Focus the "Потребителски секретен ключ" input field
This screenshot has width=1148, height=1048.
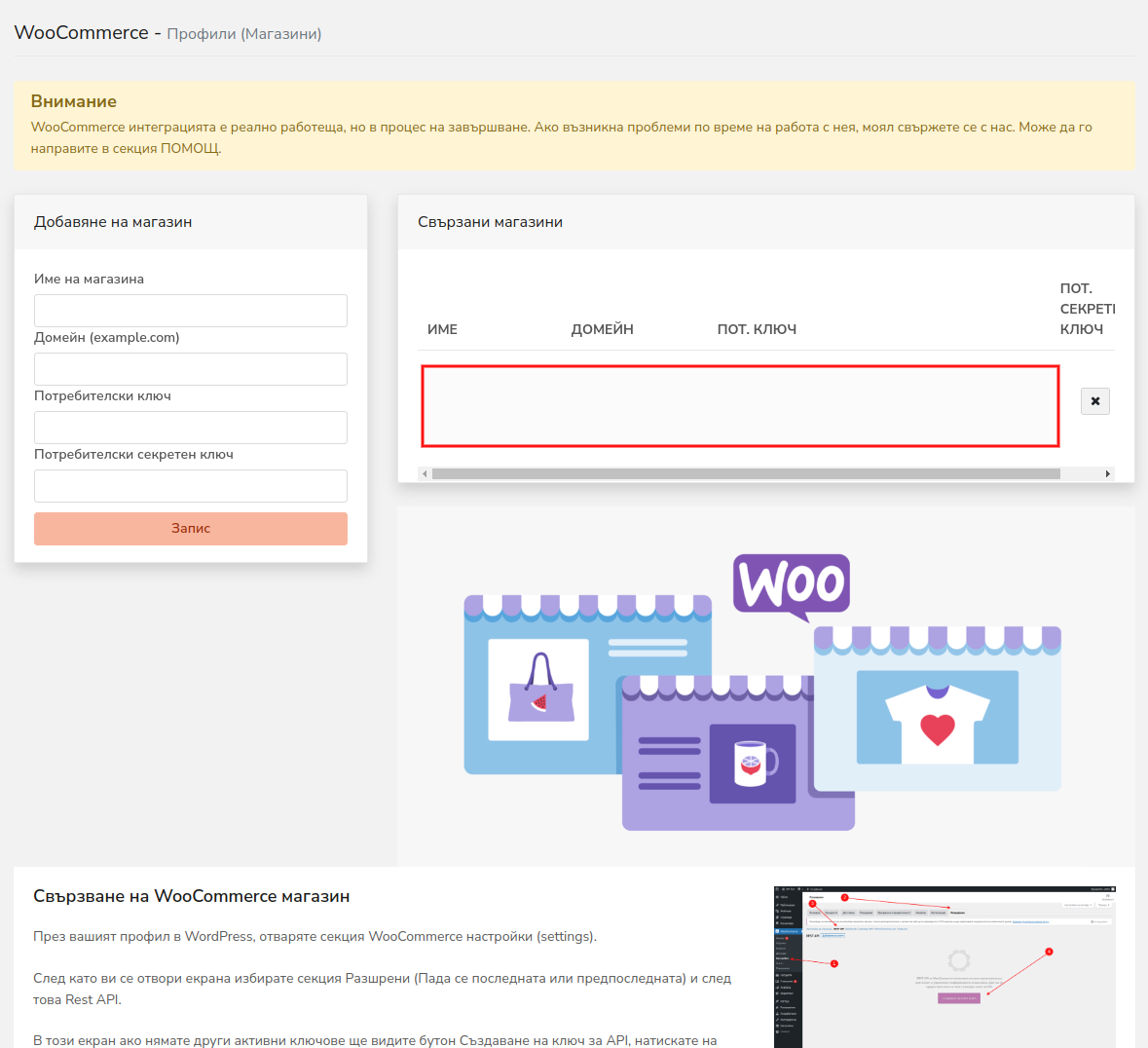click(190, 486)
